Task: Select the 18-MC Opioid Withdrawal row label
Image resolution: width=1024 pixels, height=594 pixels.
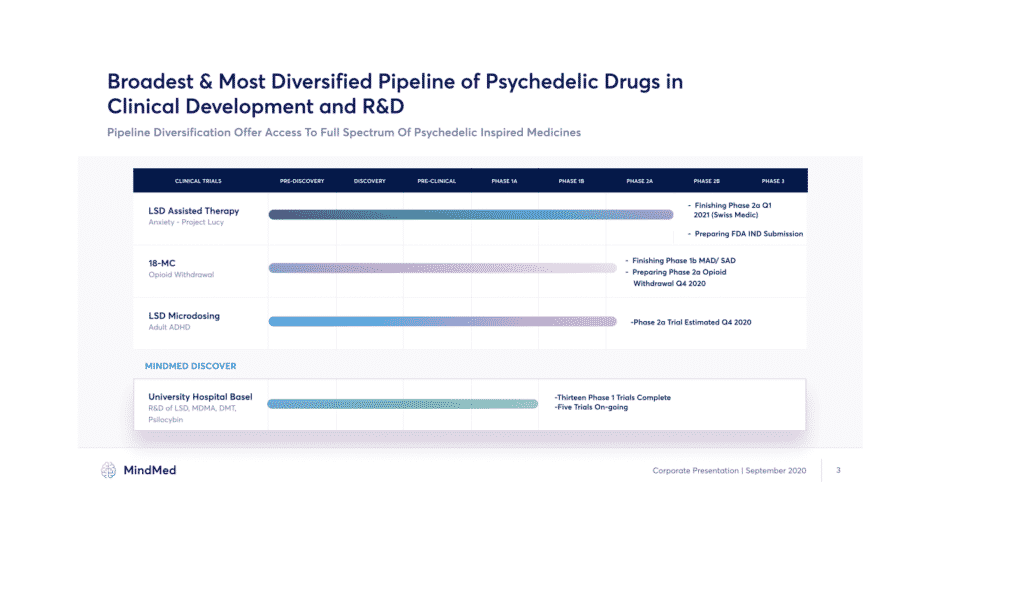Action: (x=181, y=268)
